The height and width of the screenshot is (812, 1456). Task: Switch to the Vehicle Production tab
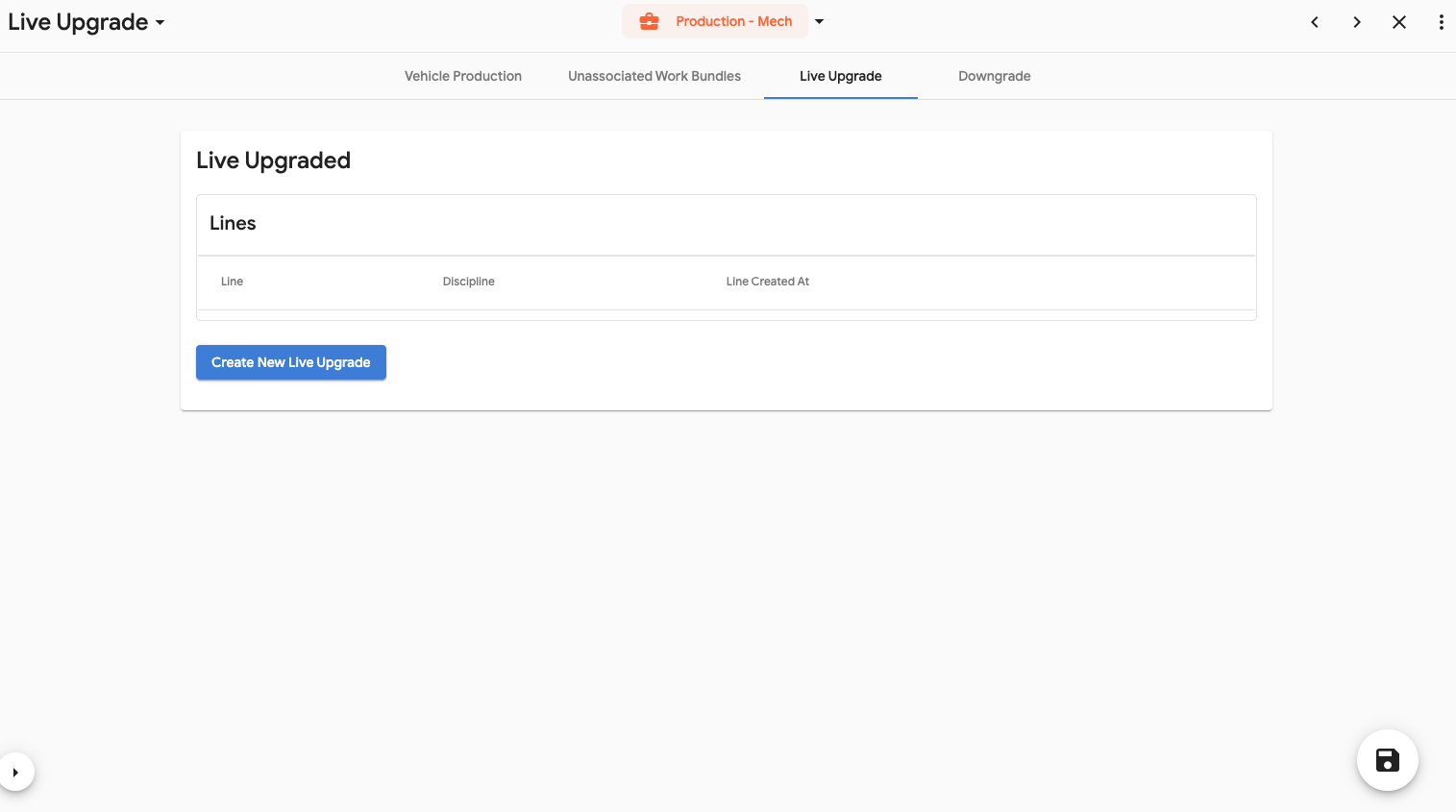(x=463, y=76)
